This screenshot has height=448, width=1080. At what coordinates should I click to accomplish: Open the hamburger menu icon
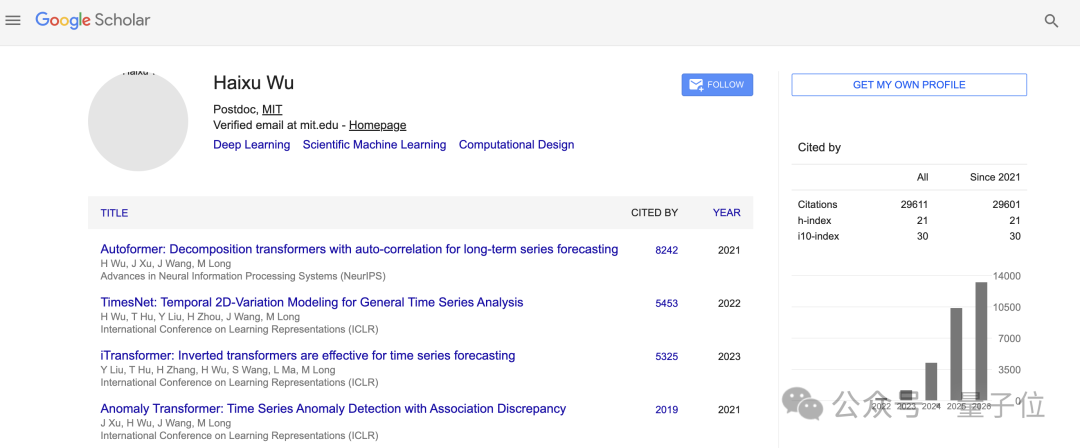pyautogui.click(x=12, y=20)
